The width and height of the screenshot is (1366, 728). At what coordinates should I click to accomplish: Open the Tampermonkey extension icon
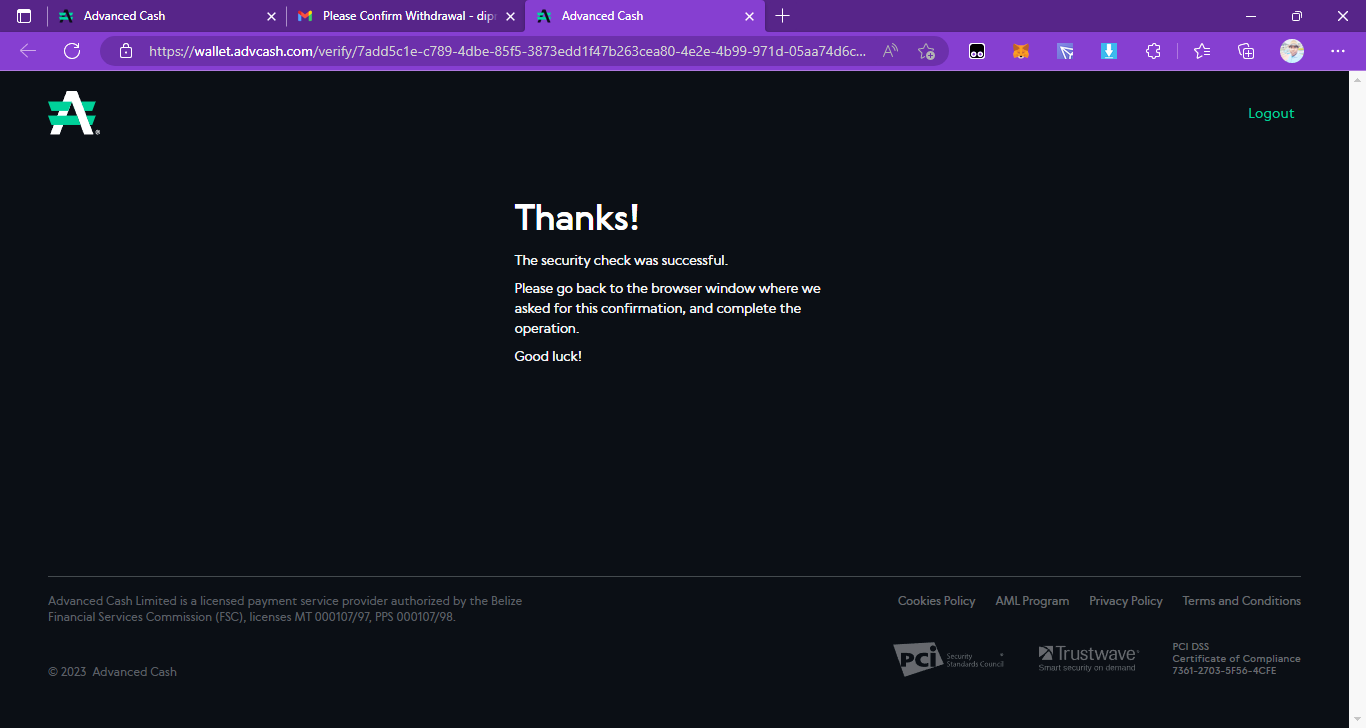click(x=977, y=51)
